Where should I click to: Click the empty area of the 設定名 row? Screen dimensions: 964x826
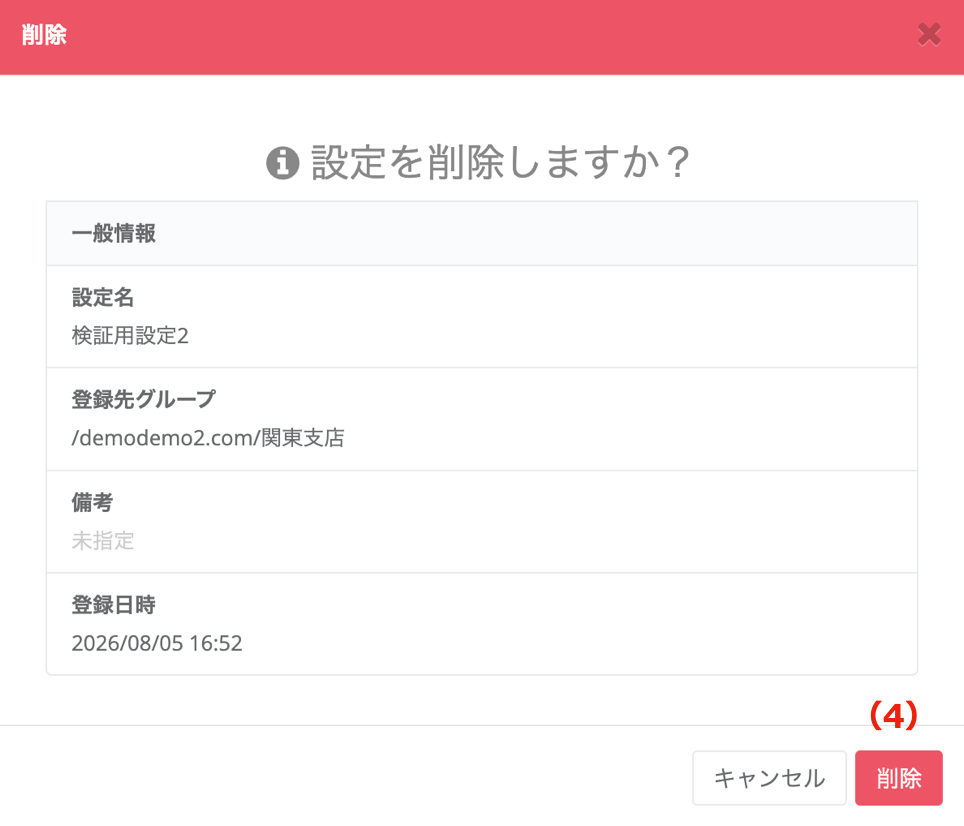[x=523, y=317]
